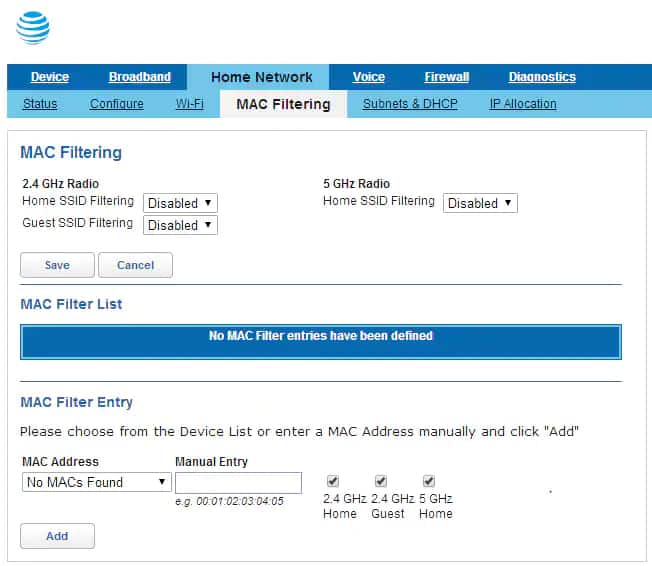The image size is (652, 566).
Task: Toggle the 5 GHz Home checkbox
Action: (x=429, y=481)
